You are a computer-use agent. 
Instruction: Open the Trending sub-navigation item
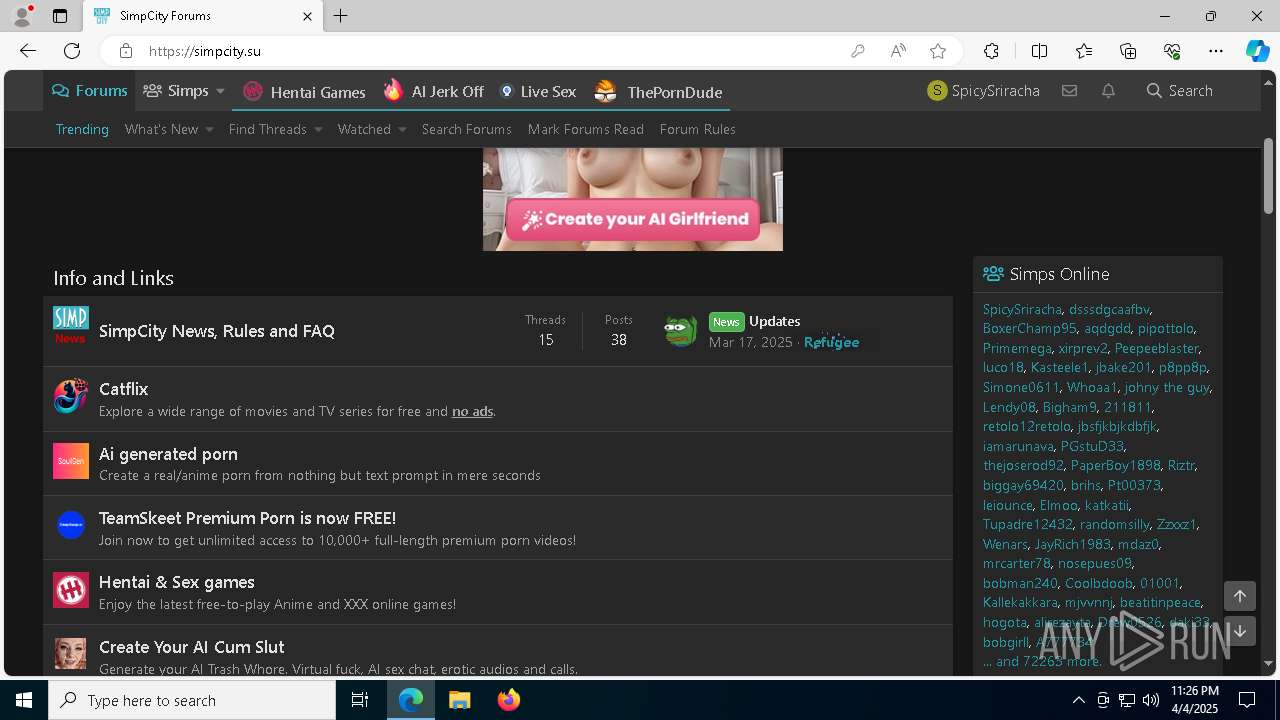82,129
